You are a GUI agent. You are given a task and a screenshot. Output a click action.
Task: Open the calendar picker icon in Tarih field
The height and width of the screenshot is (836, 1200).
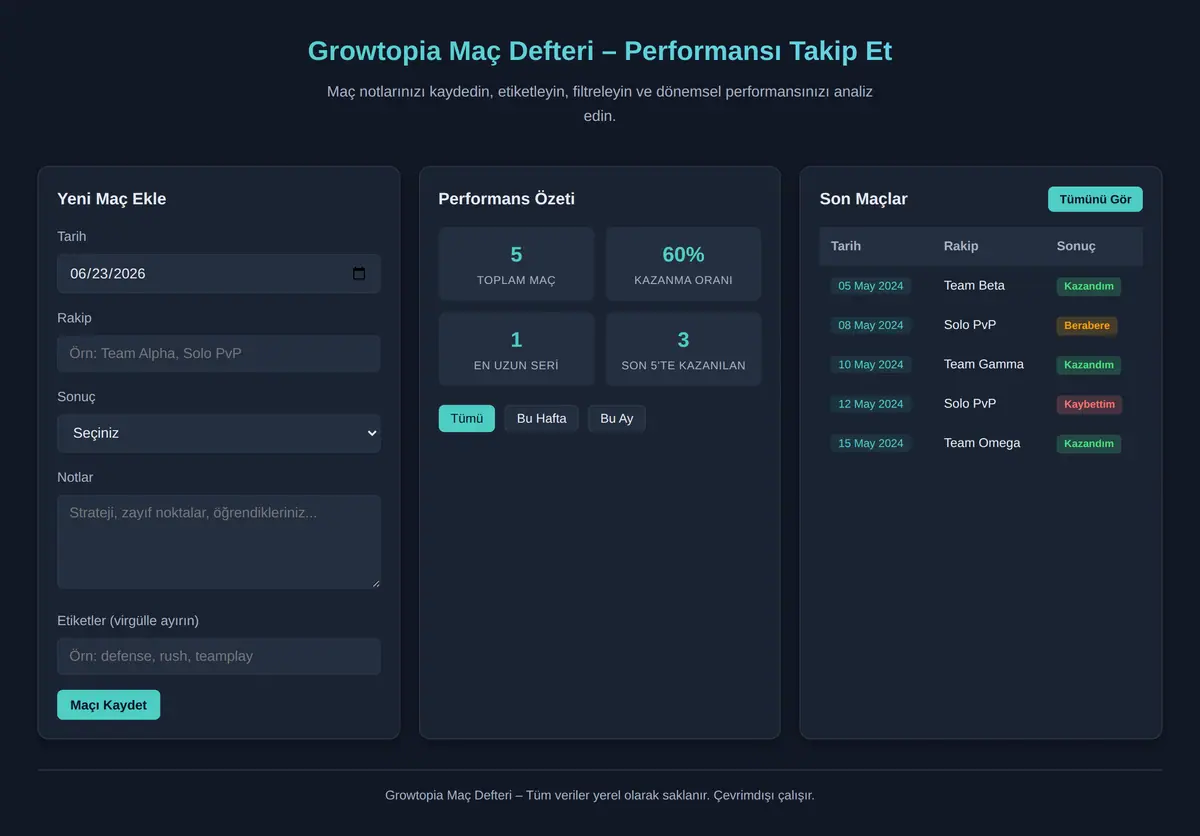click(359, 274)
